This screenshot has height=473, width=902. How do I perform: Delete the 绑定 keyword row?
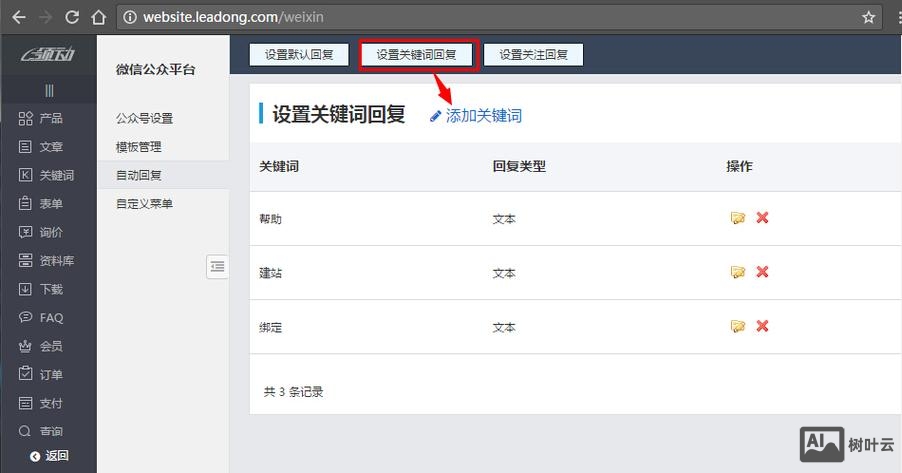[x=762, y=326]
